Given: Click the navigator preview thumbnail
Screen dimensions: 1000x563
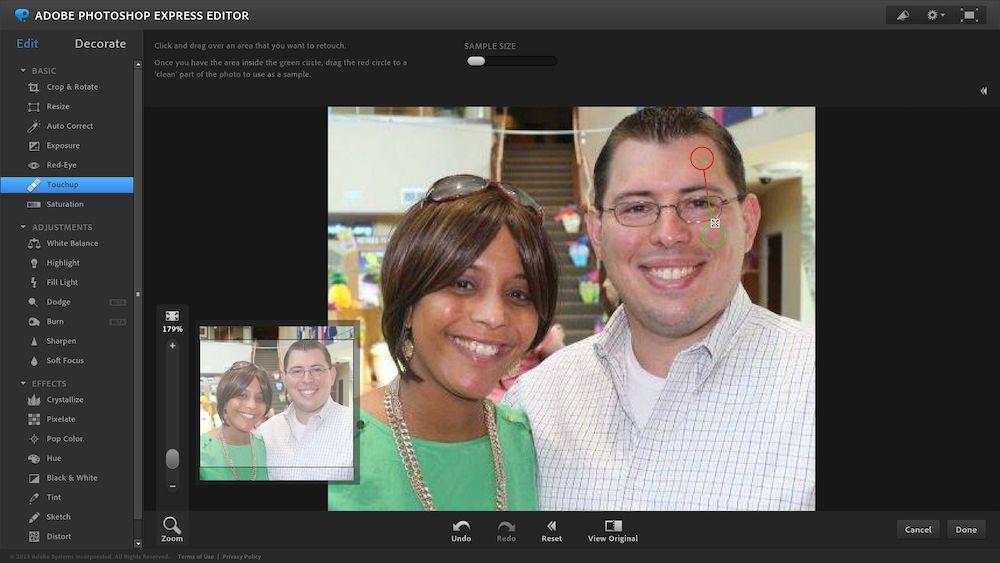Looking at the screenshot, I should [x=277, y=402].
